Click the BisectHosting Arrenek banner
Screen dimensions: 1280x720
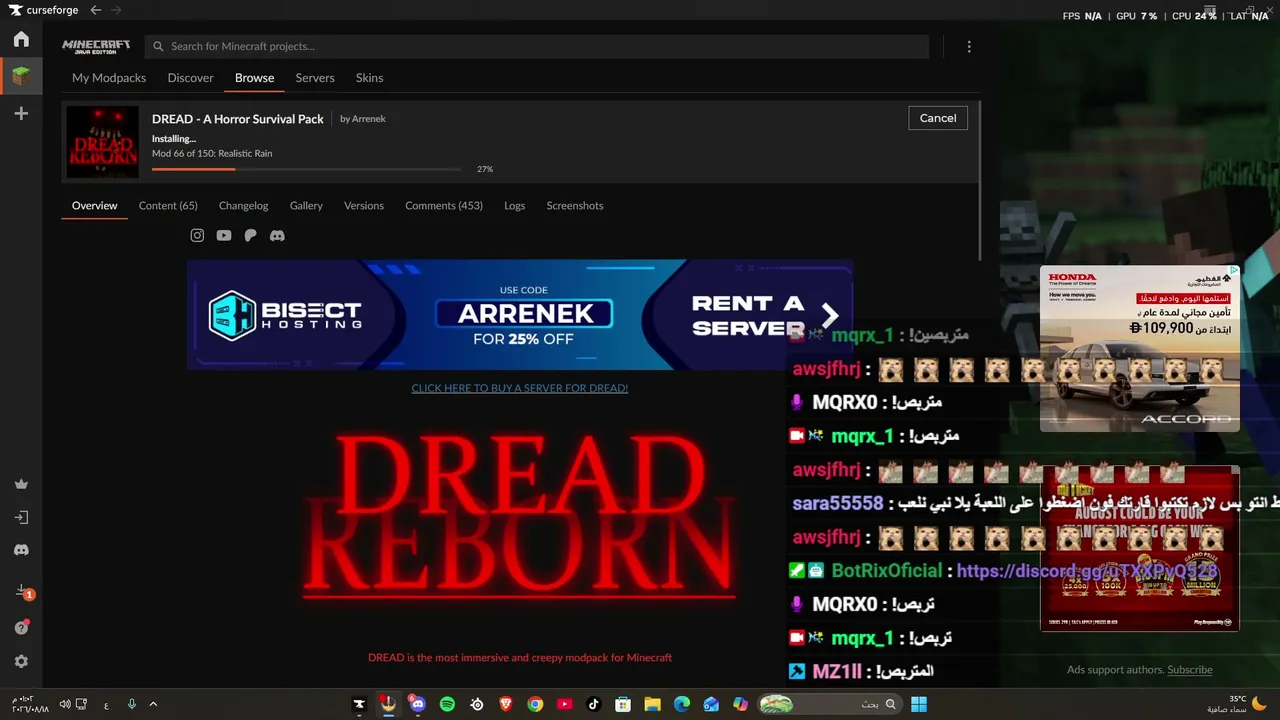click(x=520, y=315)
